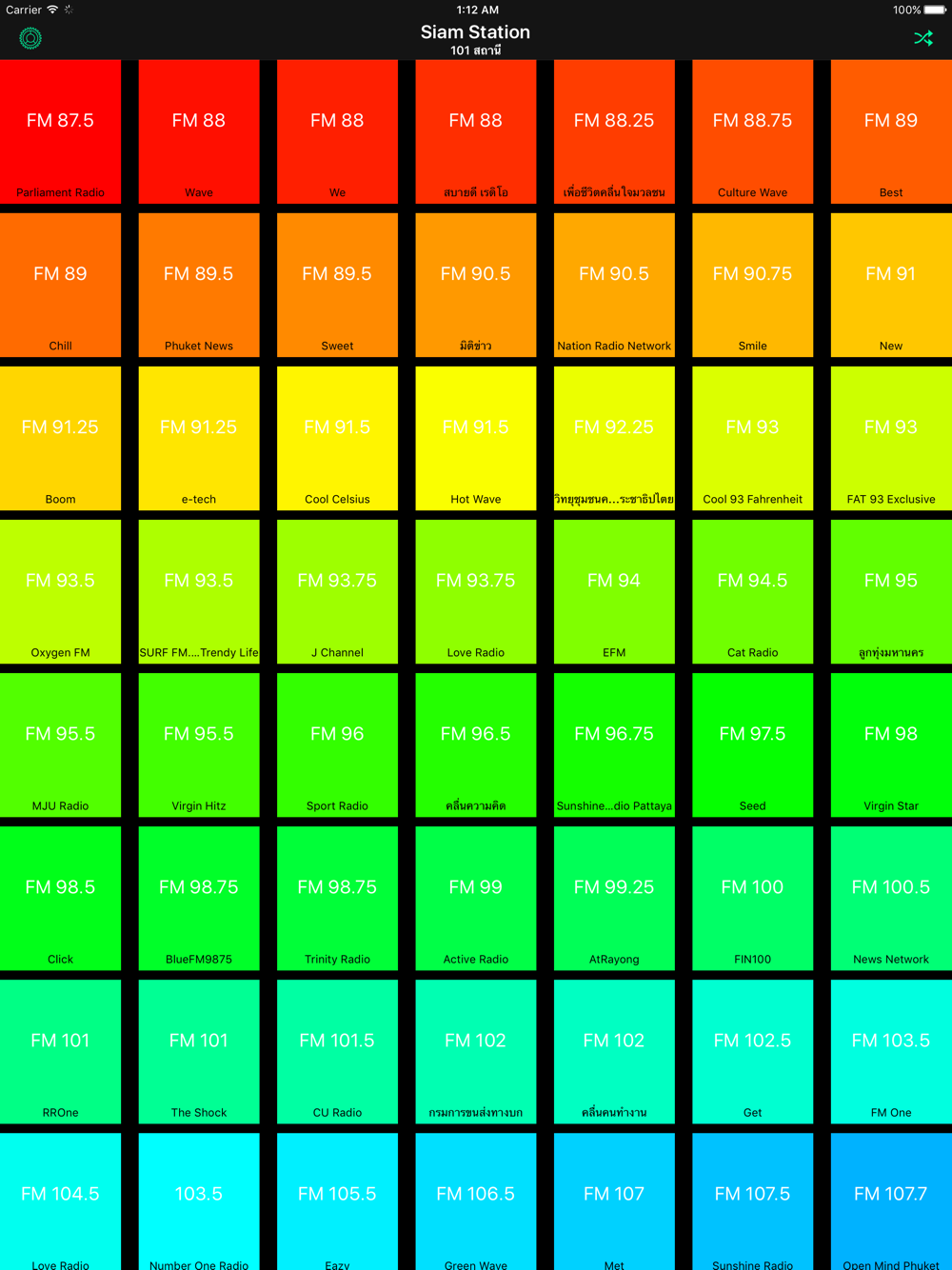Tune to Nation Radio Network
Image resolution: width=952 pixels, height=1270 pixels.
[x=614, y=285]
